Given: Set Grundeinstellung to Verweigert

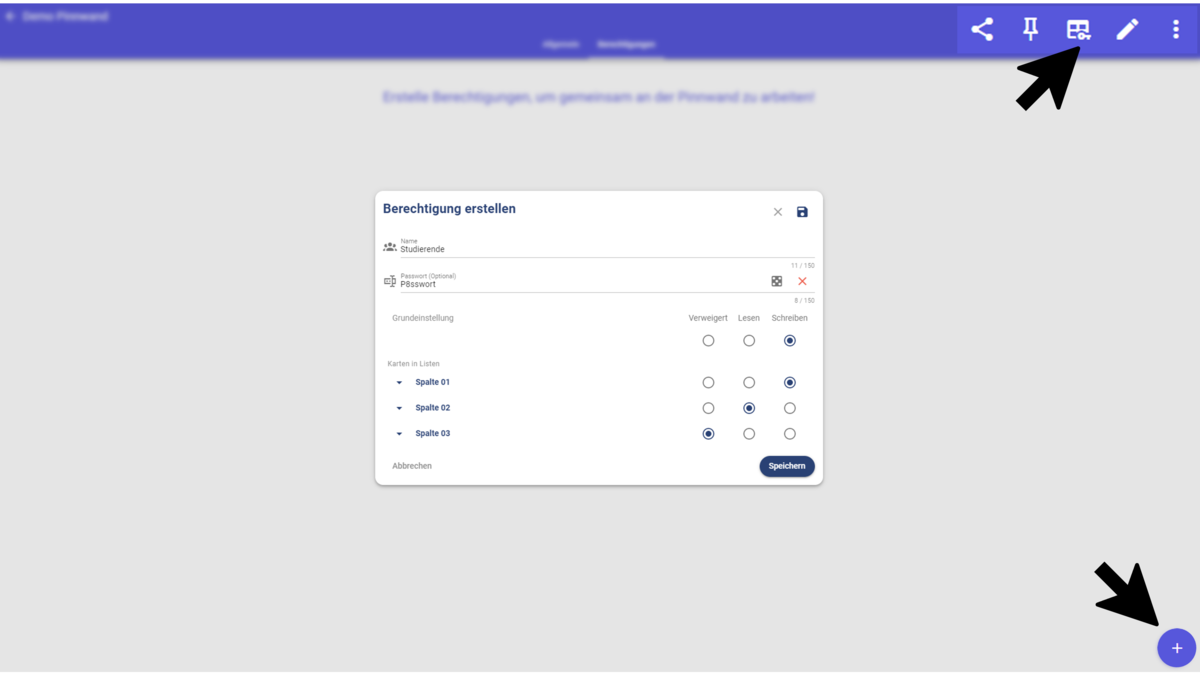Looking at the screenshot, I should [x=708, y=341].
